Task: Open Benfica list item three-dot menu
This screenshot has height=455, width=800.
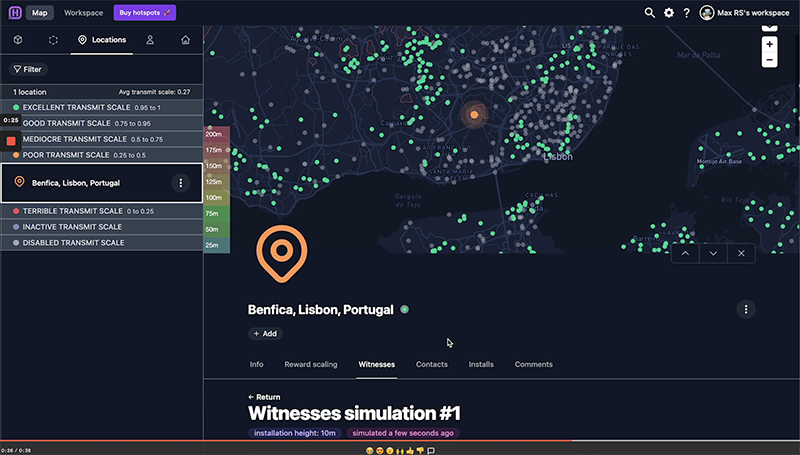Action: tap(181, 183)
